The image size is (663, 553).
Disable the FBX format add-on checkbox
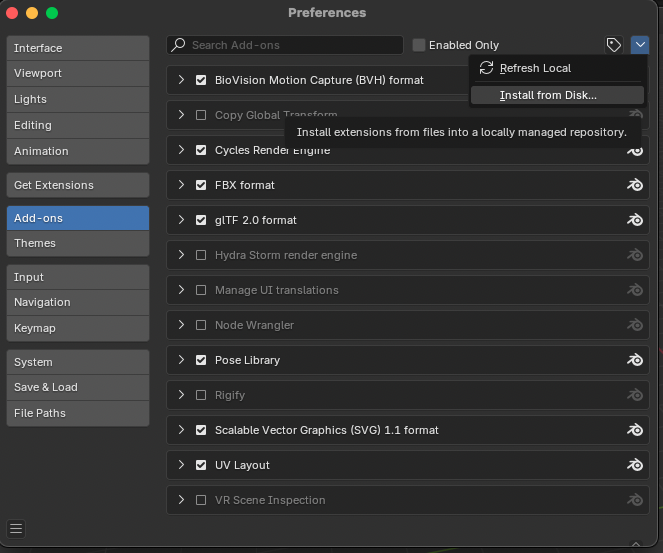(x=201, y=185)
